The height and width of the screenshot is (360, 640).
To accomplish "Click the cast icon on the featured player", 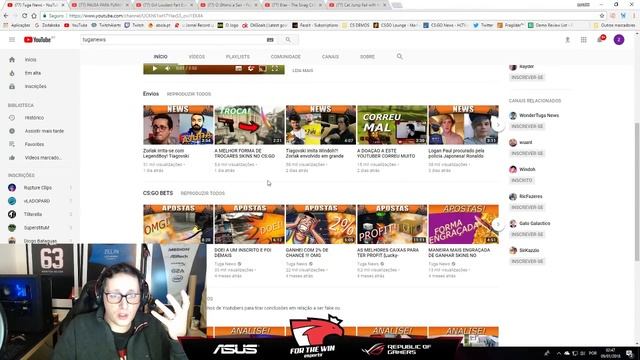I will point(263,69).
